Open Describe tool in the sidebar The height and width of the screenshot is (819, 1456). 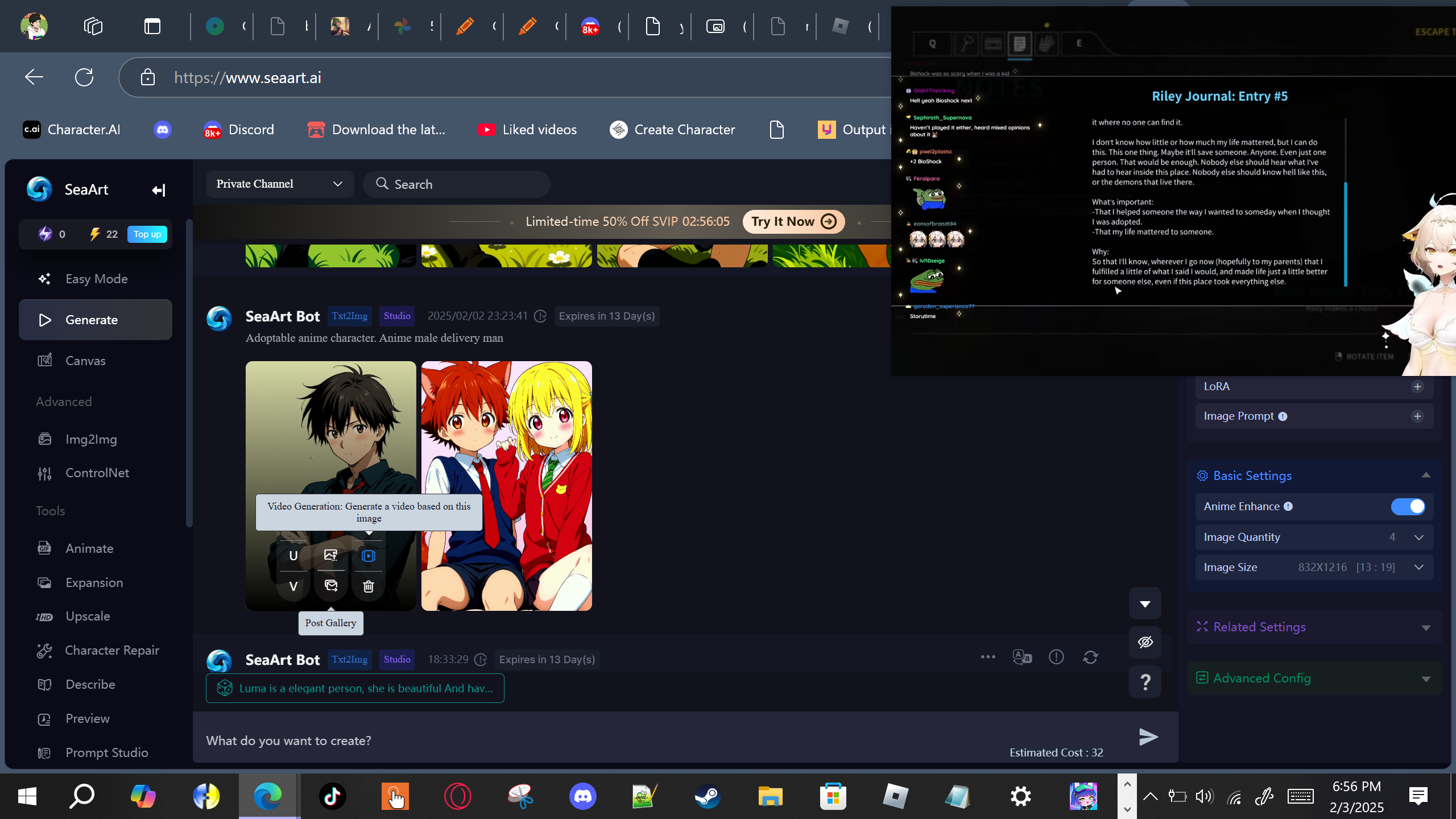(x=96, y=684)
